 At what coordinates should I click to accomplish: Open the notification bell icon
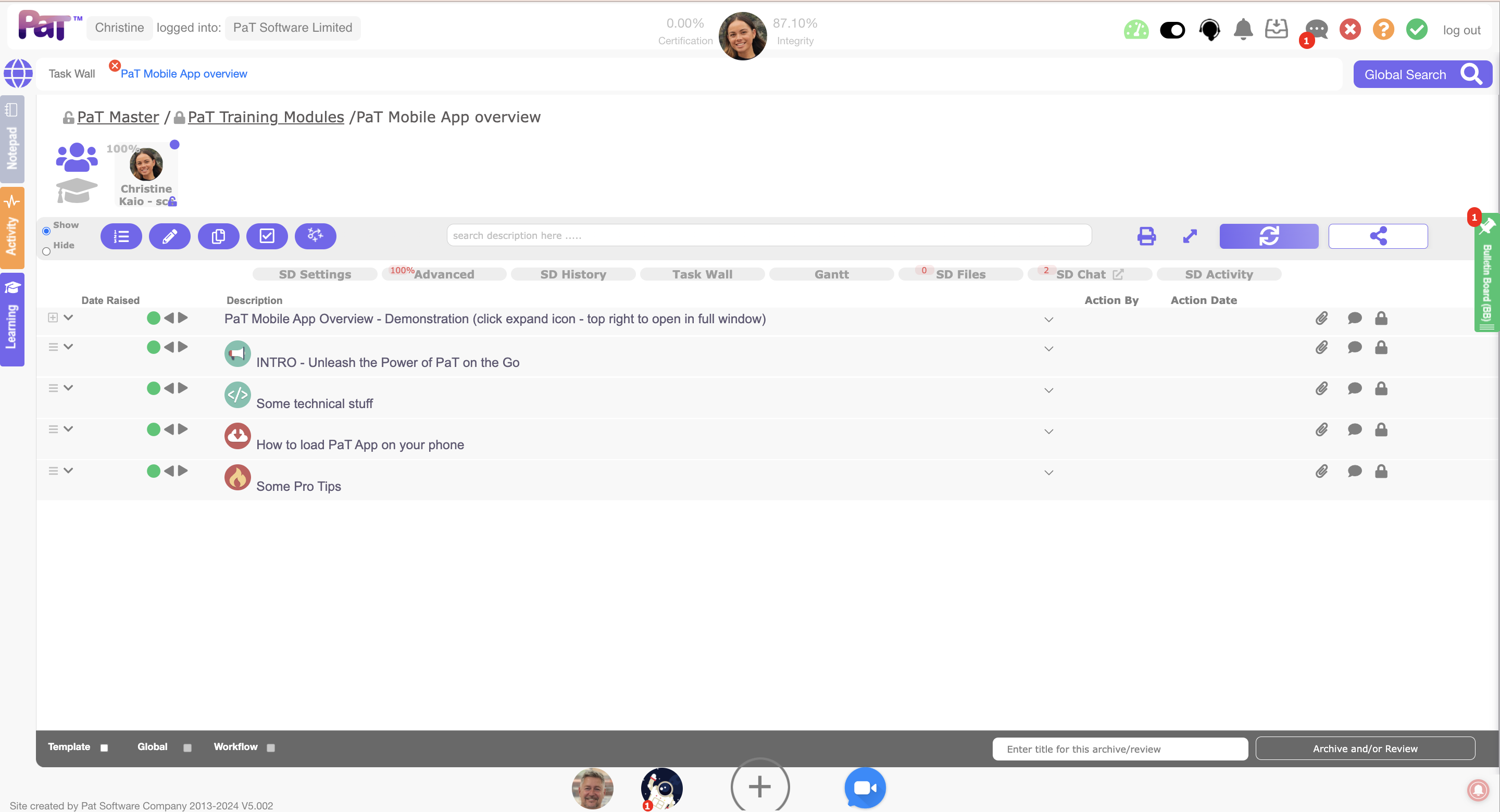pos(1243,29)
